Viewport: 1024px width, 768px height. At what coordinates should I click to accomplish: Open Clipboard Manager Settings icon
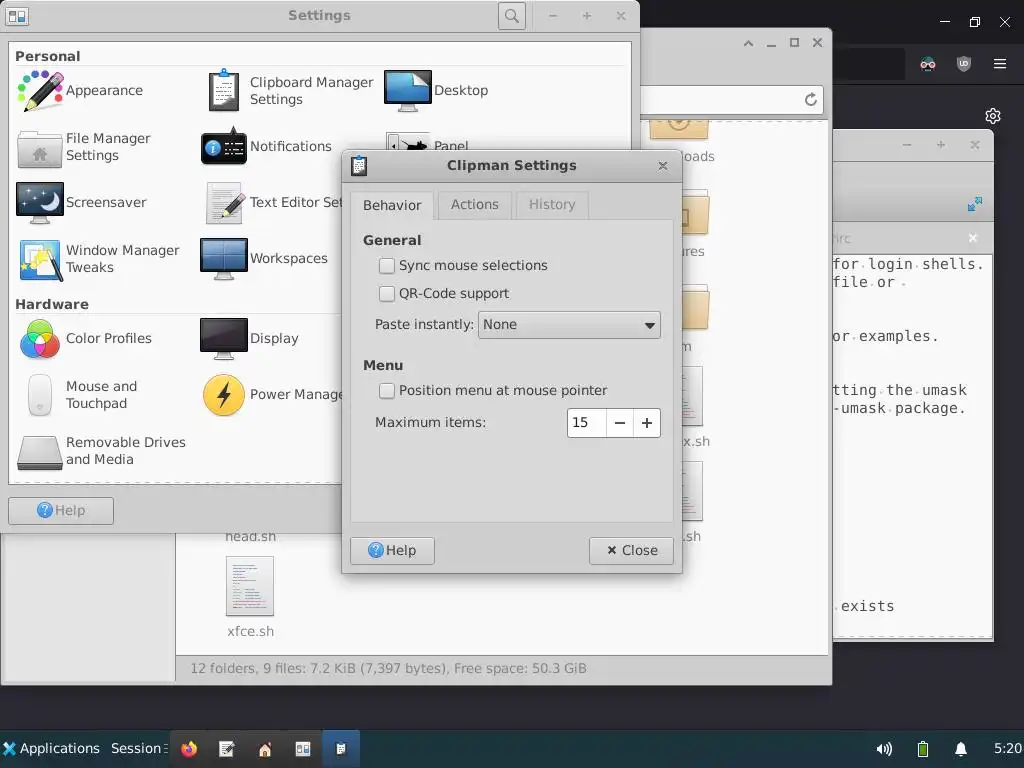[x=223, y=91]
